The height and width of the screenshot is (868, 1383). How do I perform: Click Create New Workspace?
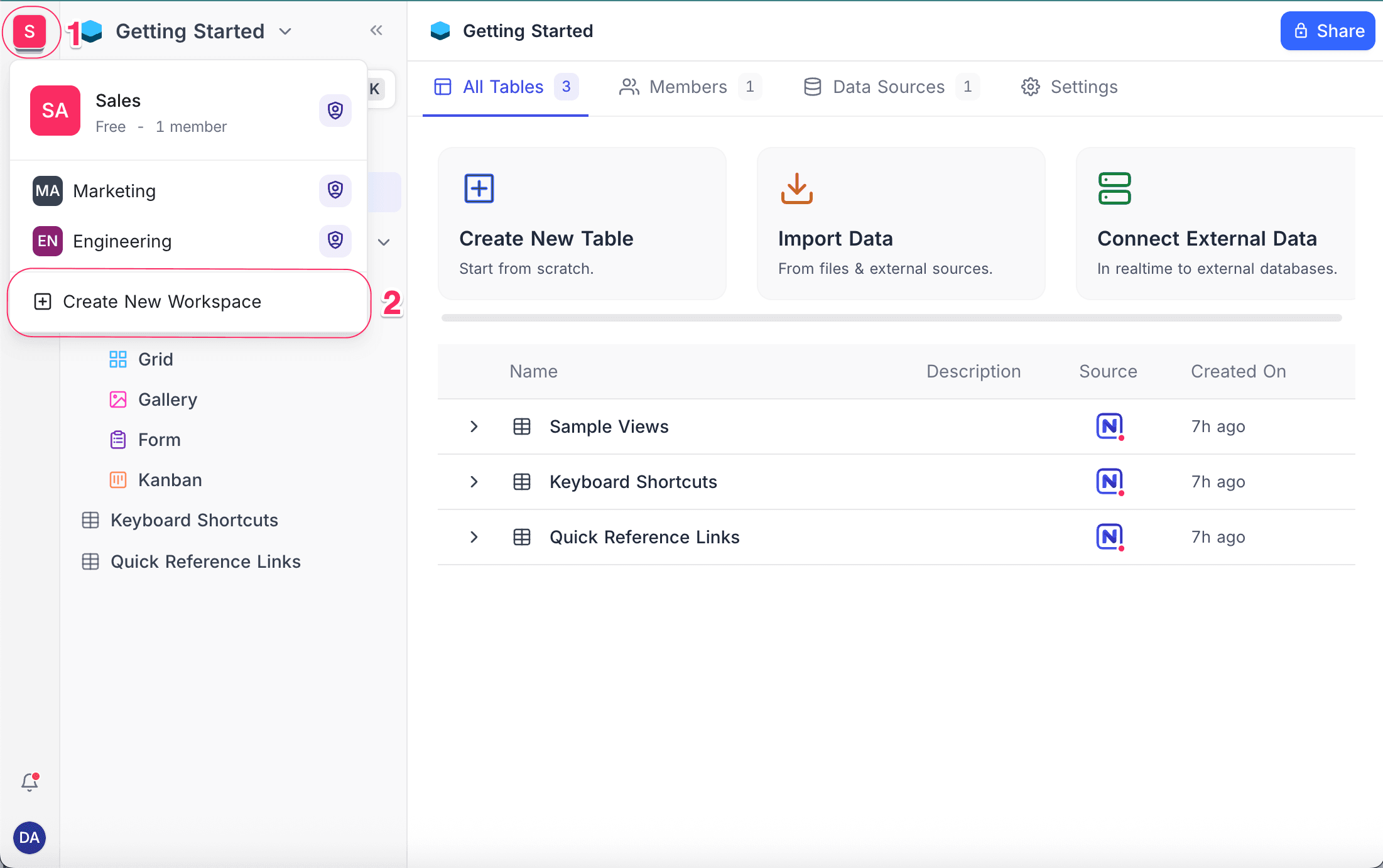click(162, 301)
